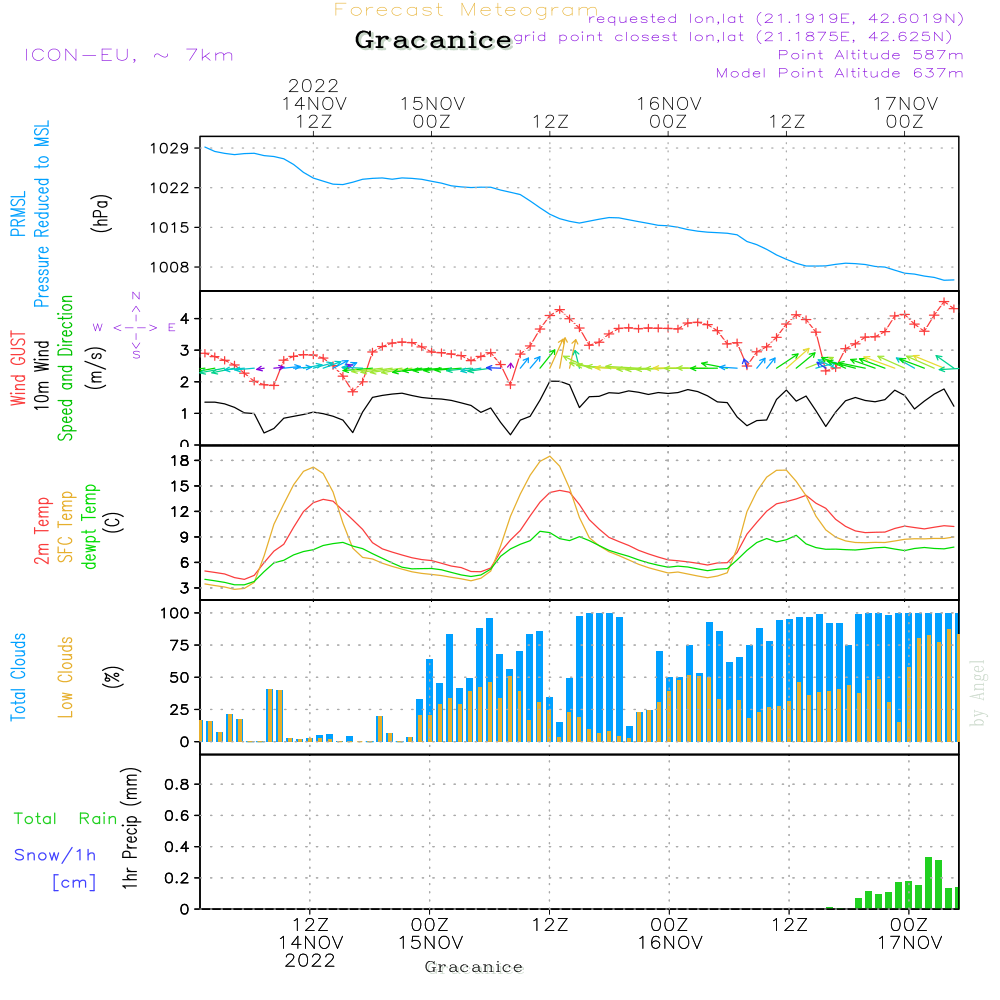1000x1000 pixels.
Task: Click the 'grid point closest lon,lat' line
Action: (733, 37)
